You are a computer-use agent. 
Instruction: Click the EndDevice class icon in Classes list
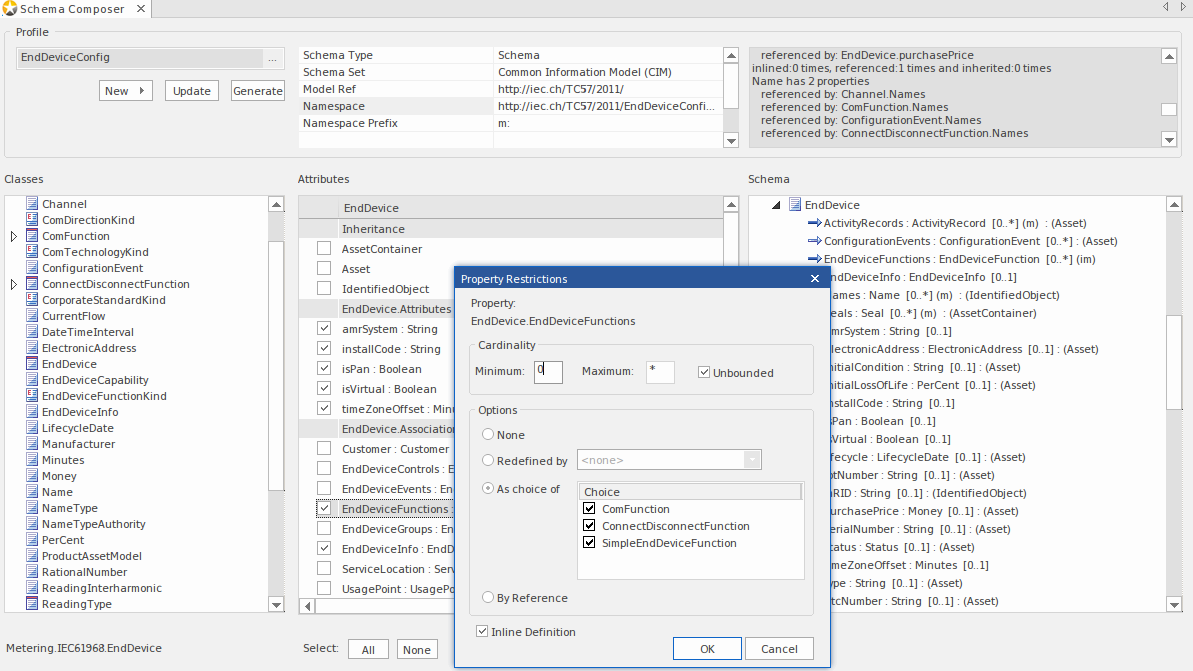point(32,364)
